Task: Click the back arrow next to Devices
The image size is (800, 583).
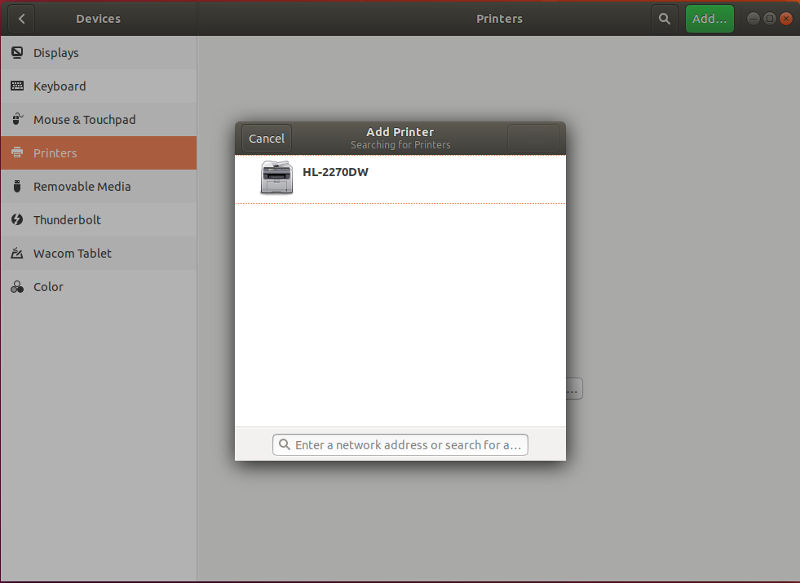Action: click(21, 18)
